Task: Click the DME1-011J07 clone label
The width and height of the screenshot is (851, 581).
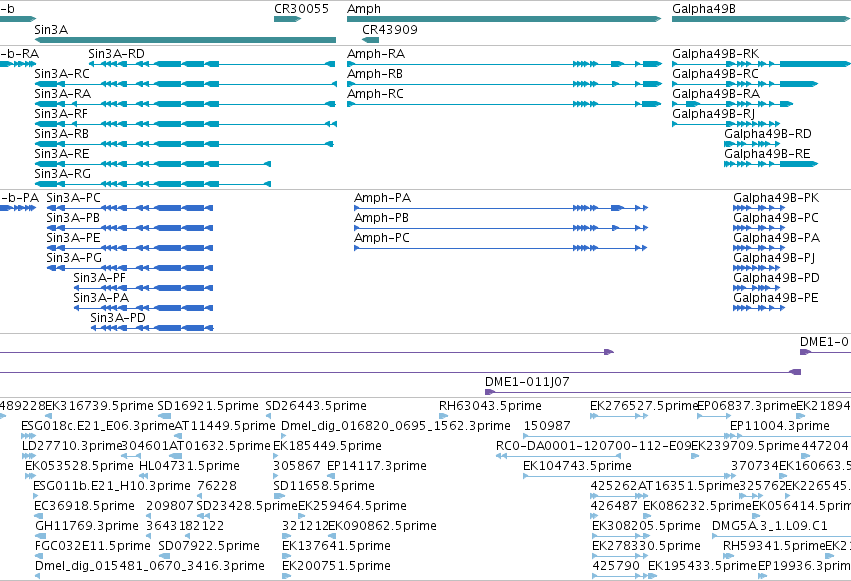Action: (x=527, y=382)
